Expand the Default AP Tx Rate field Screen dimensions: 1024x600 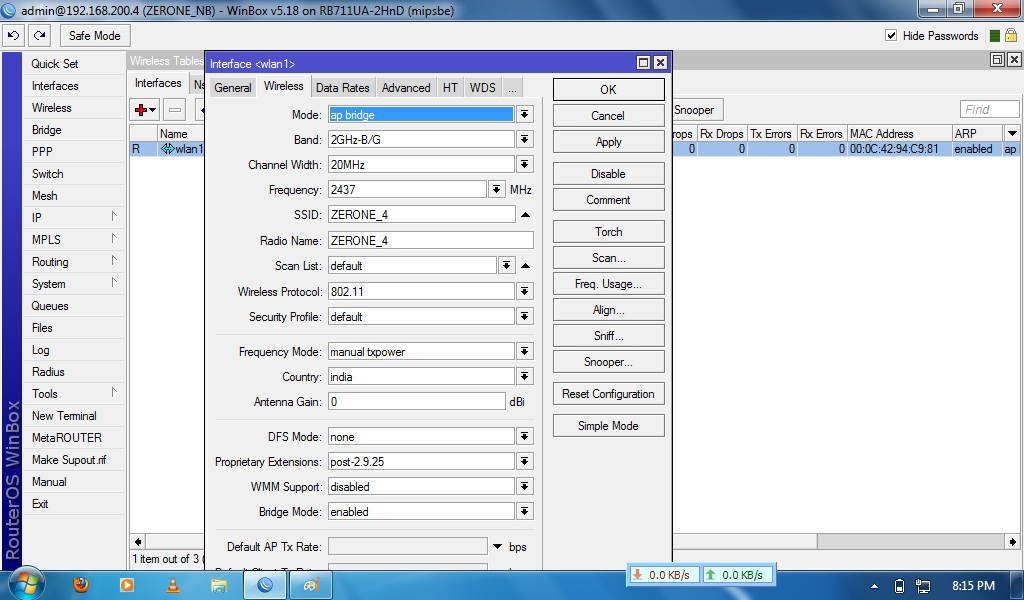click(498, 546)
